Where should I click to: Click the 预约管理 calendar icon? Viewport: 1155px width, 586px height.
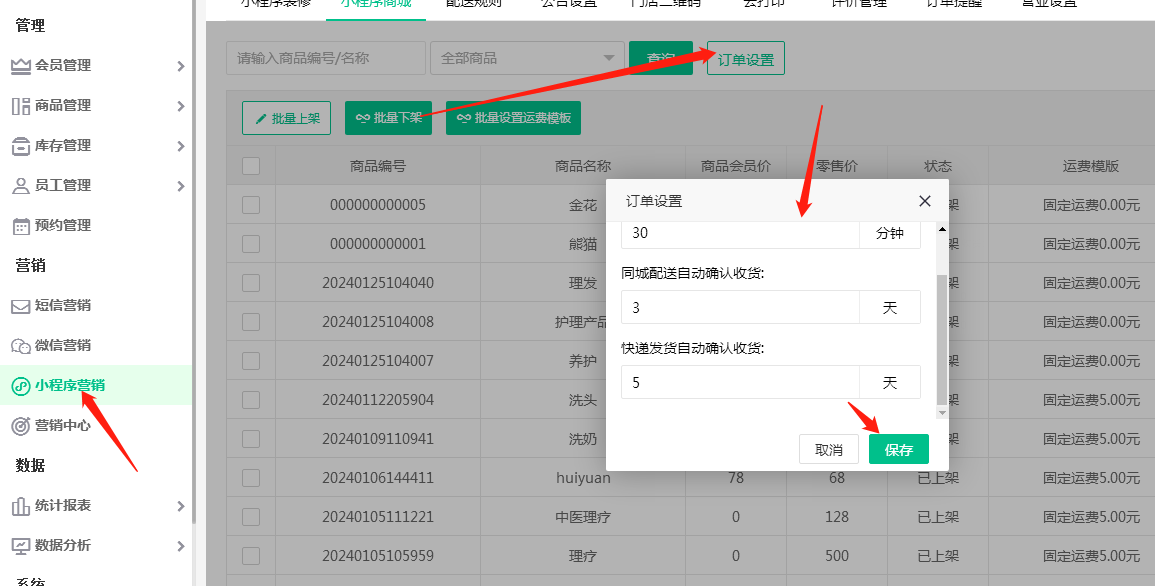[x=20, y=226]
